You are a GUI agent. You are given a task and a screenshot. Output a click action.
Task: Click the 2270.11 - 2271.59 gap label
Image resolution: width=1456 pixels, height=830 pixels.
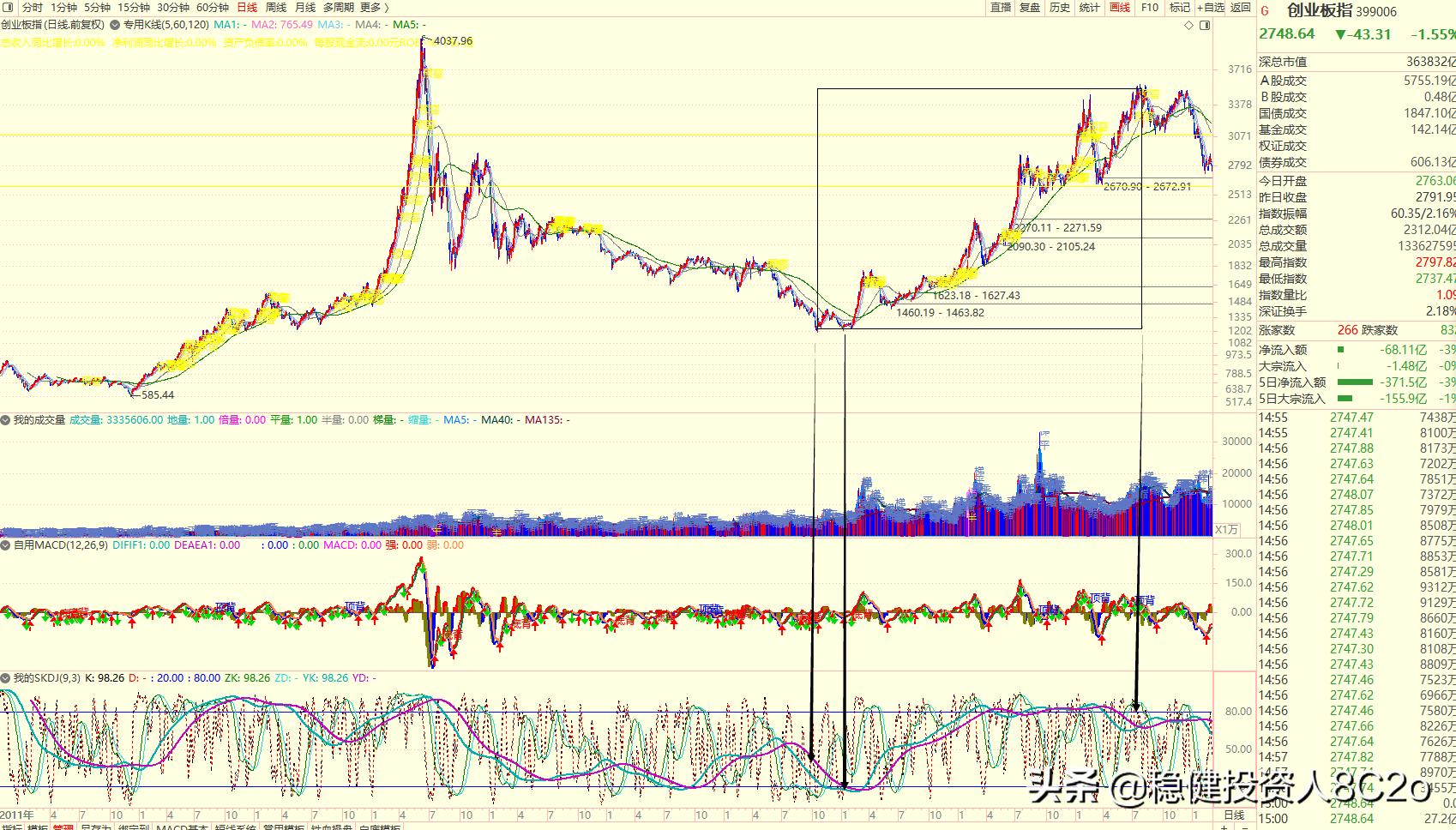(1058, 227)
